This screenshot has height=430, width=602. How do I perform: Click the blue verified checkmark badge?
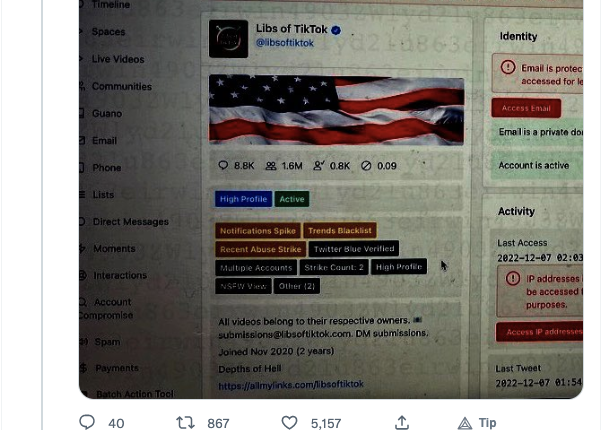336,30
